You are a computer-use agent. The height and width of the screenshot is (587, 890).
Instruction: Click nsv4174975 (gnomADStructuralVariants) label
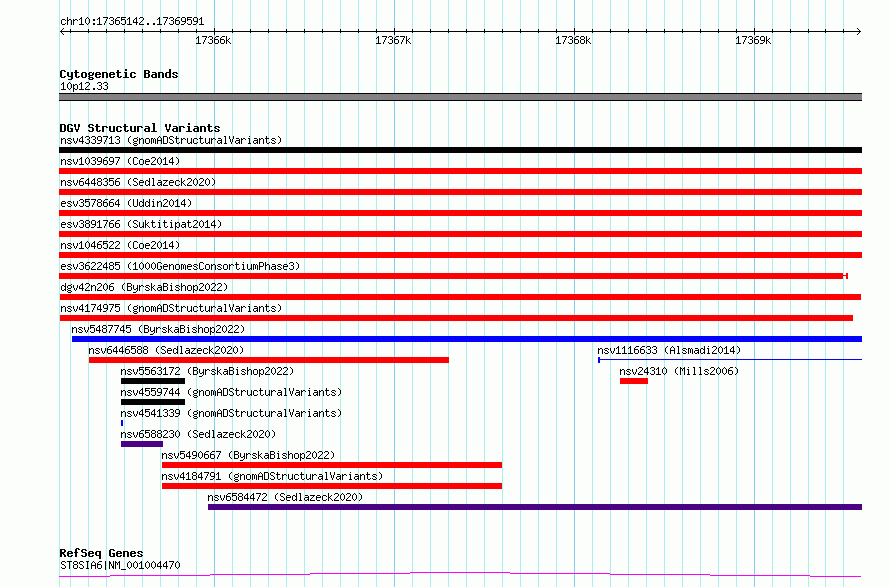171,308
